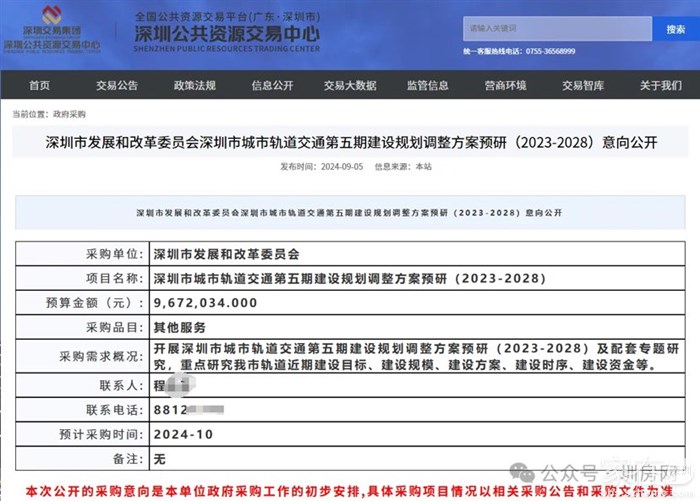The height and width of the screenshot is (501, 700).
Task: Open the 营商环境 menu
Action: 505,86
